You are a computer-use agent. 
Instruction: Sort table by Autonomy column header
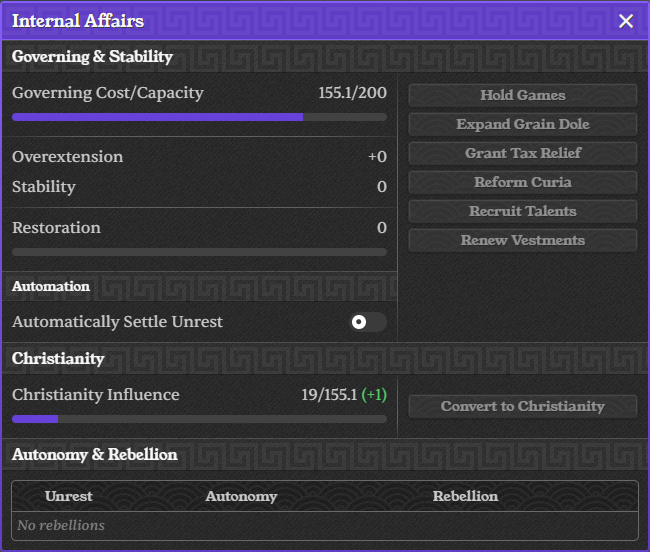(241, 496)
